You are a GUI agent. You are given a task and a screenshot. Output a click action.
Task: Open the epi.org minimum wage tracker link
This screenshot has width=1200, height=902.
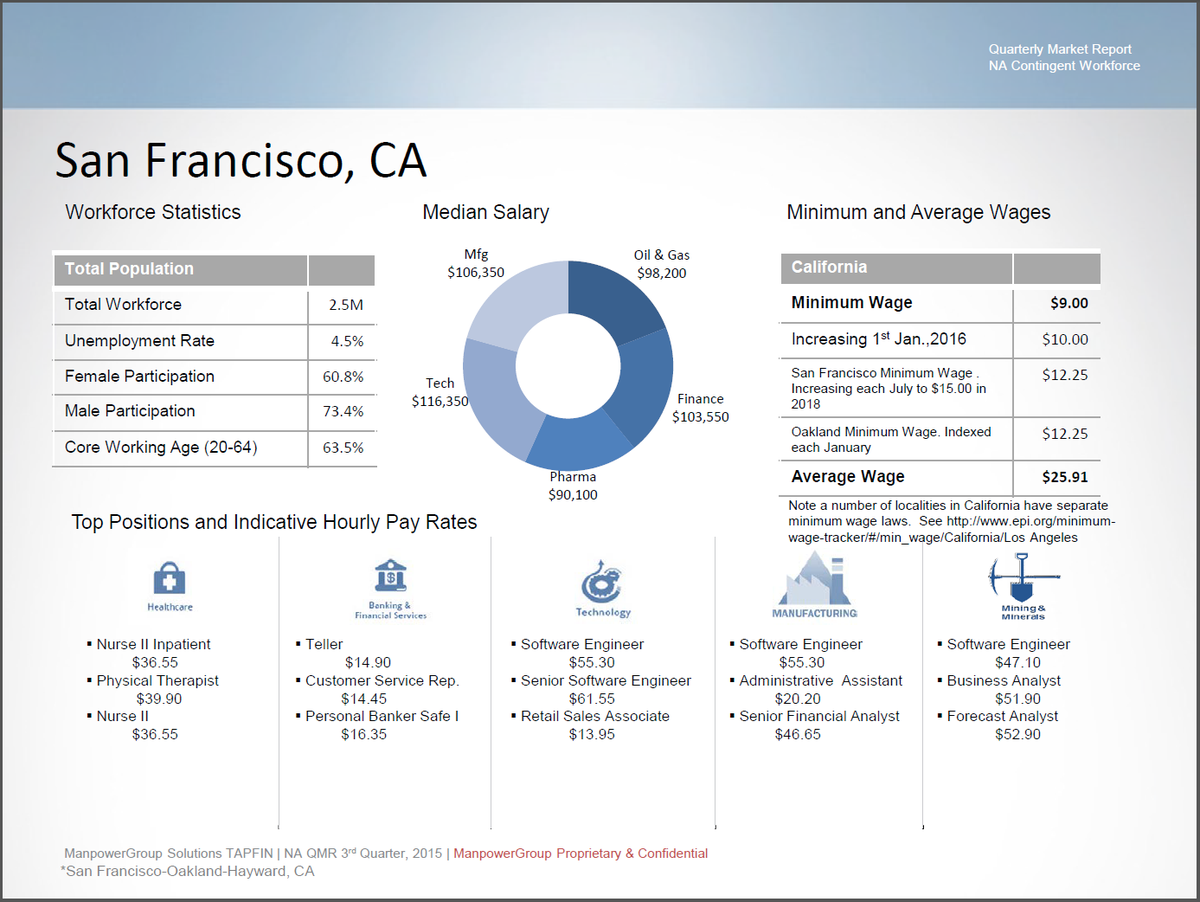(x=951, y=529)
